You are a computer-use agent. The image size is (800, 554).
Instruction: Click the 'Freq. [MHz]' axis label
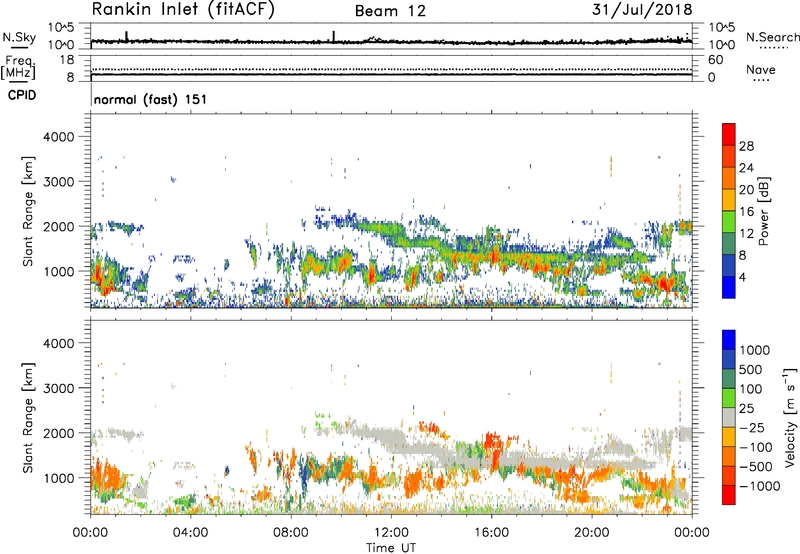click(x=18, y=68)
